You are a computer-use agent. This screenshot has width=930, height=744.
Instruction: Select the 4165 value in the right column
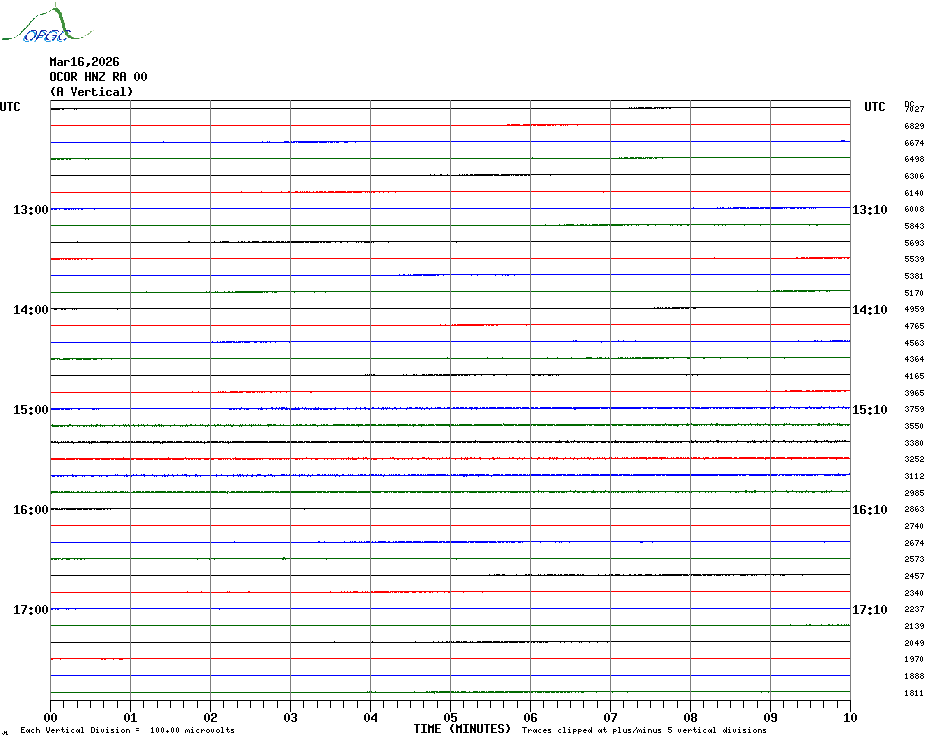[x=914, y=376]
